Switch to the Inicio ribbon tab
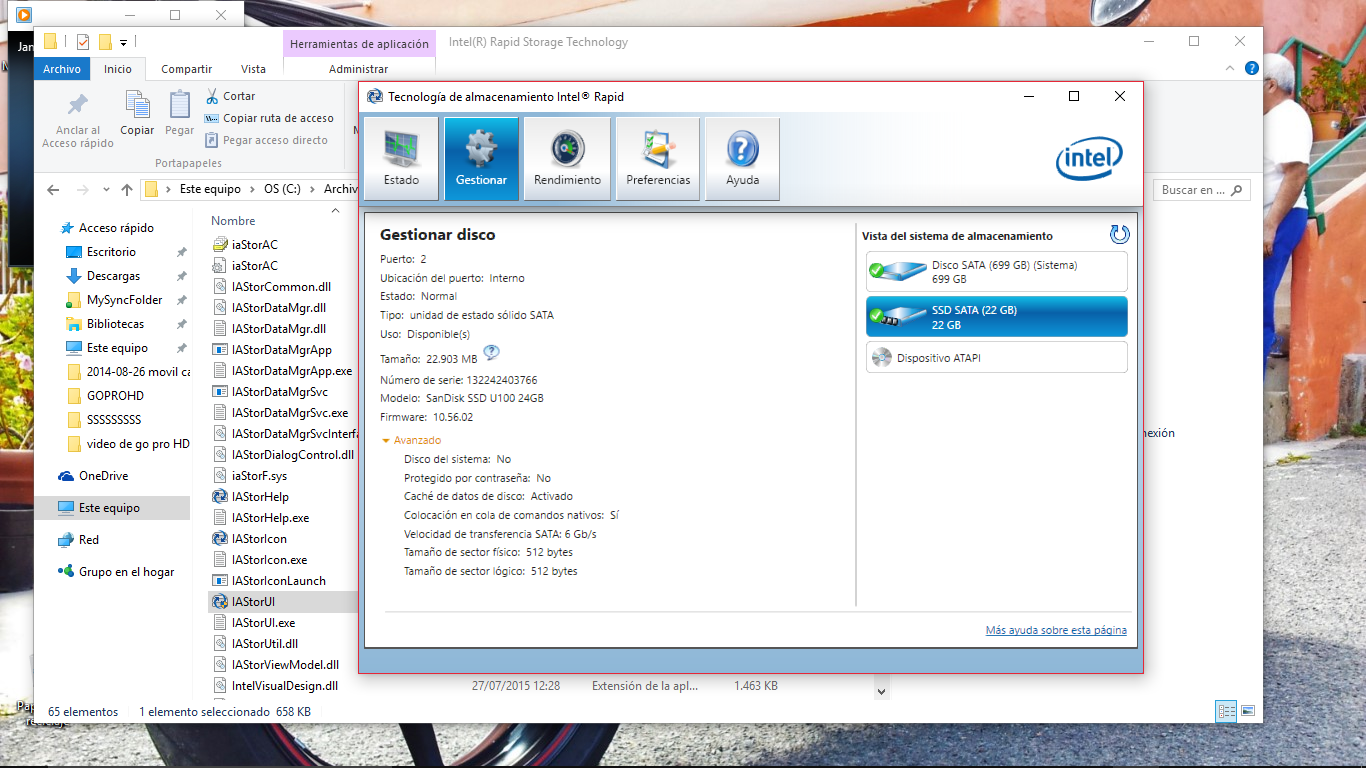This screenshot has width=1366, height=768. 118,69
